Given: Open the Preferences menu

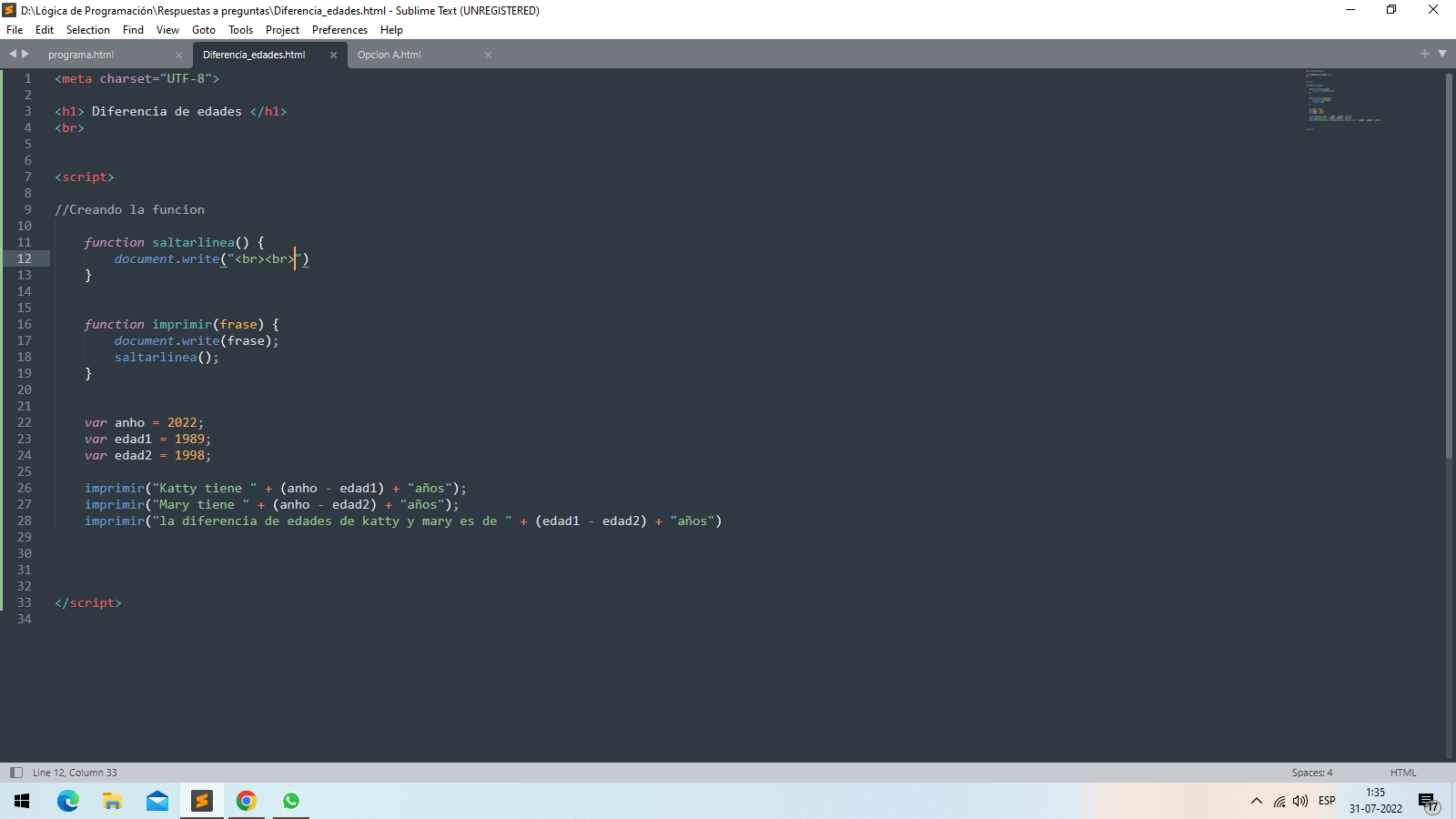Looking at the screenshot, I should 339,30.
